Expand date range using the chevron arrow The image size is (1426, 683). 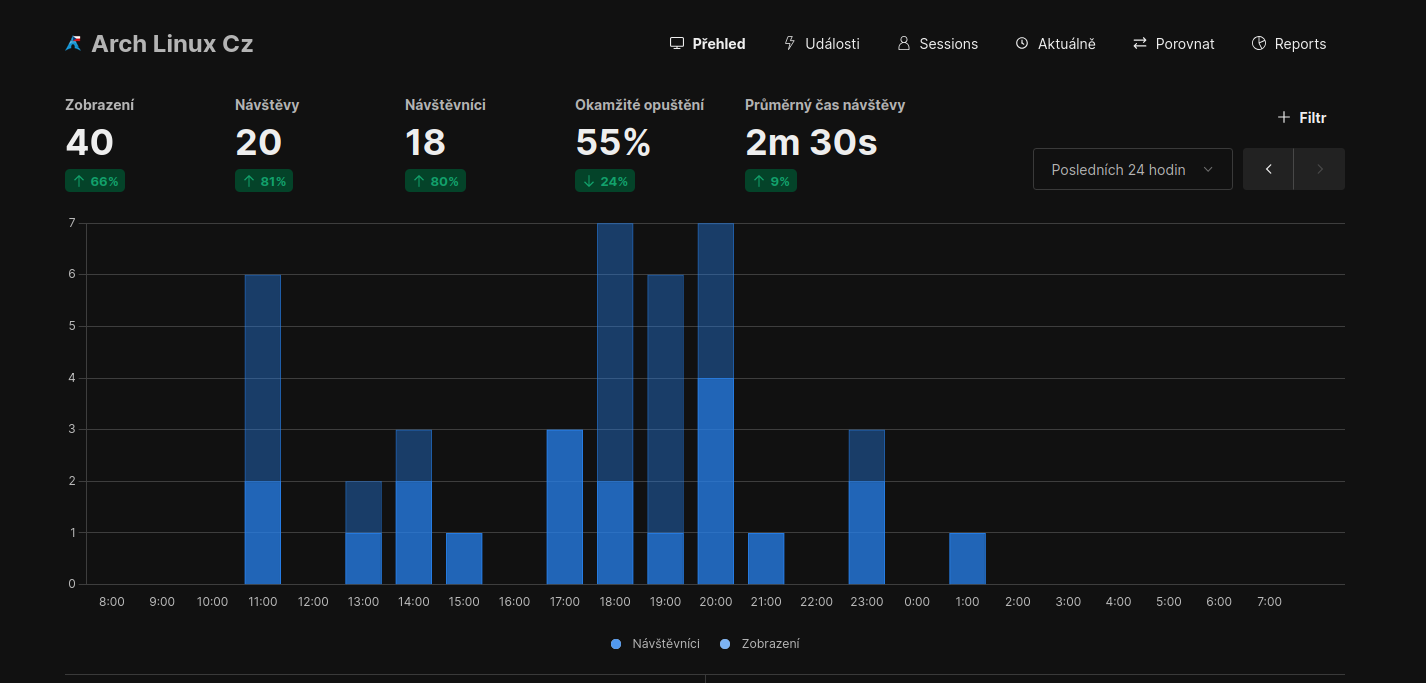(x=1208, y=170)
